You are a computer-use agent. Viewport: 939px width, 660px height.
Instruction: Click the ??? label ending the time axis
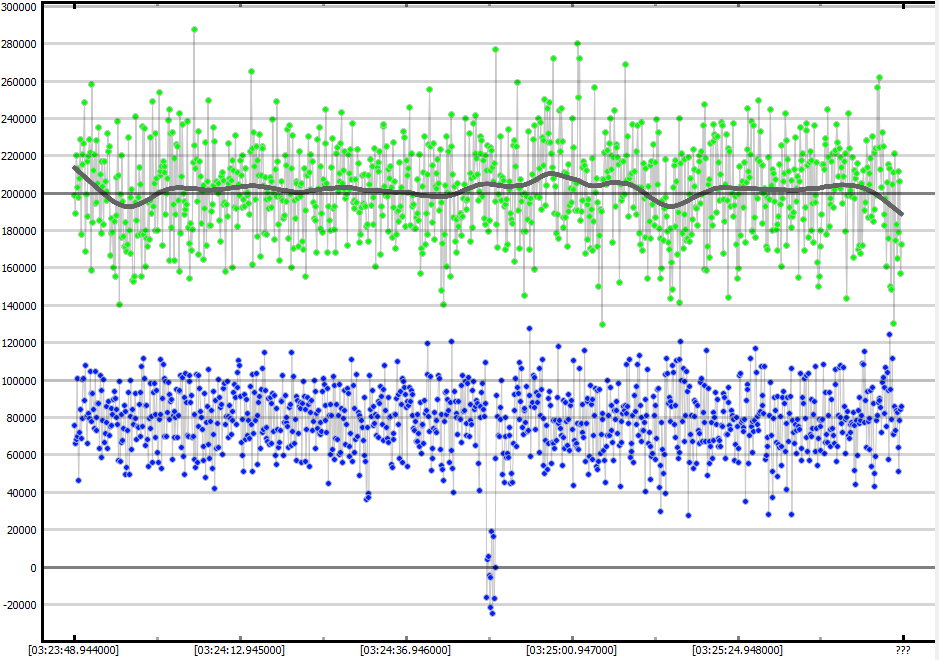tap(903, 650)
